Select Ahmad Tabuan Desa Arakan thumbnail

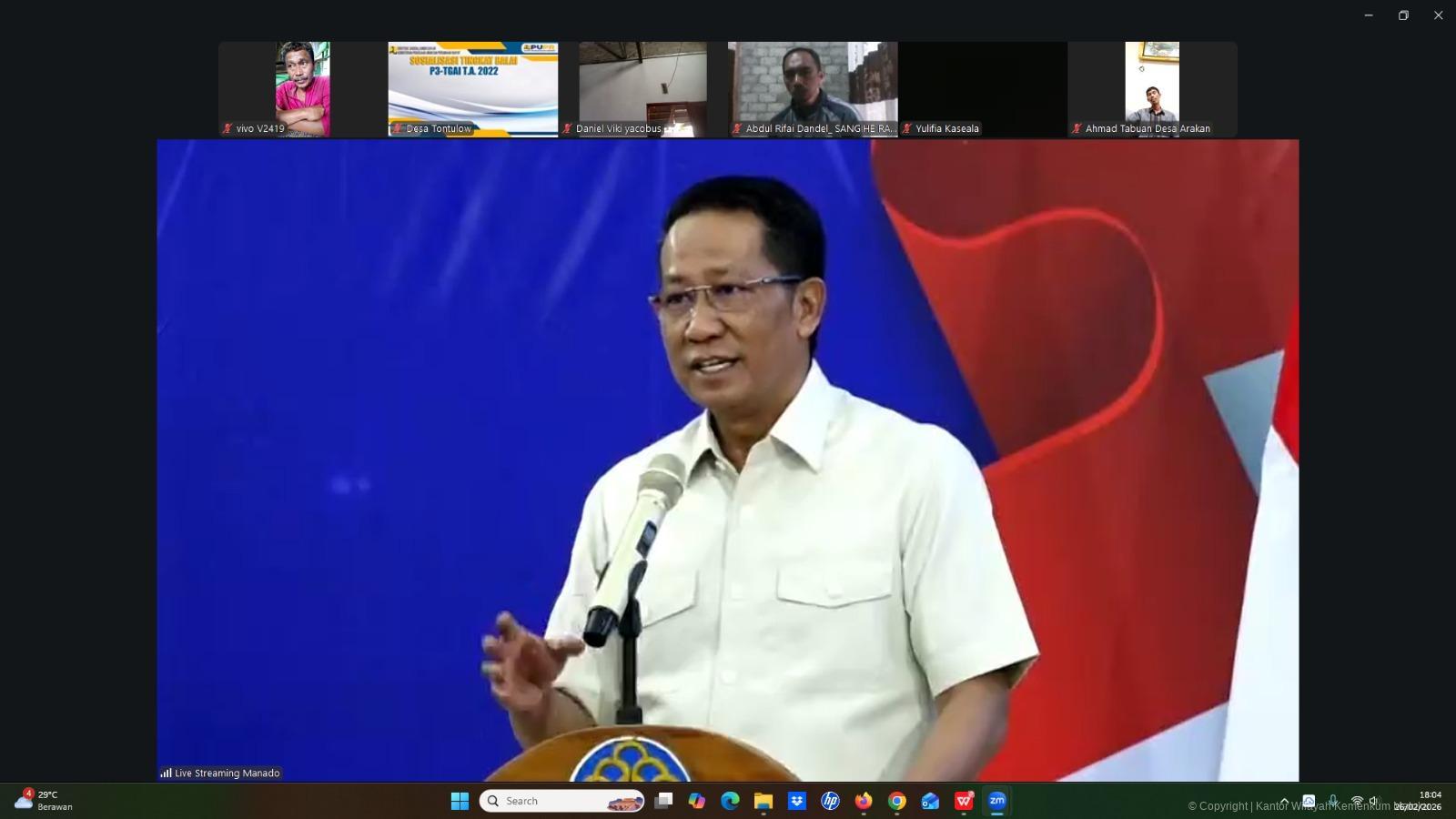click(x=1152, y=88)
